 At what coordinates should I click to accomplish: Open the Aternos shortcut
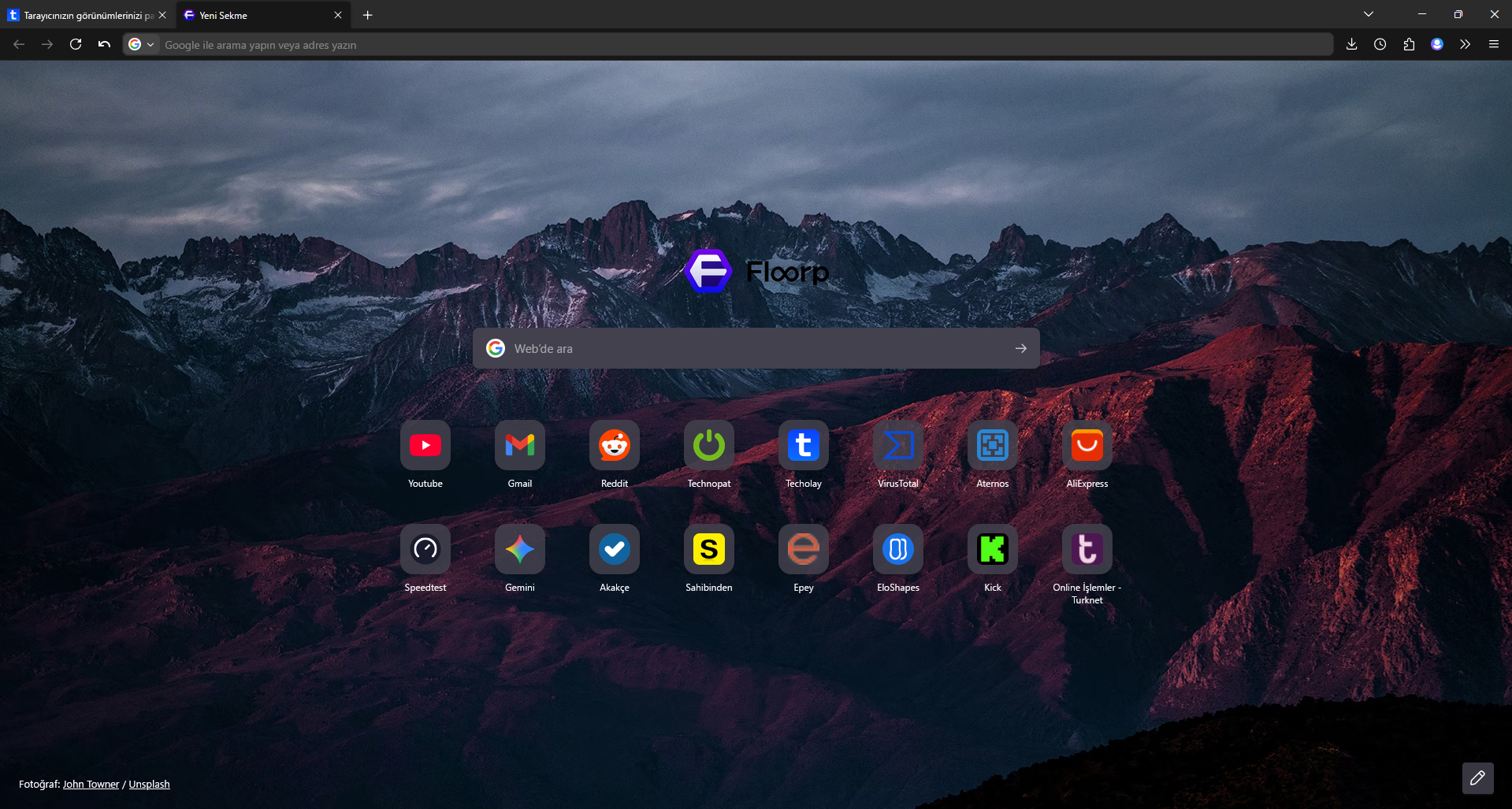[993, 445]
